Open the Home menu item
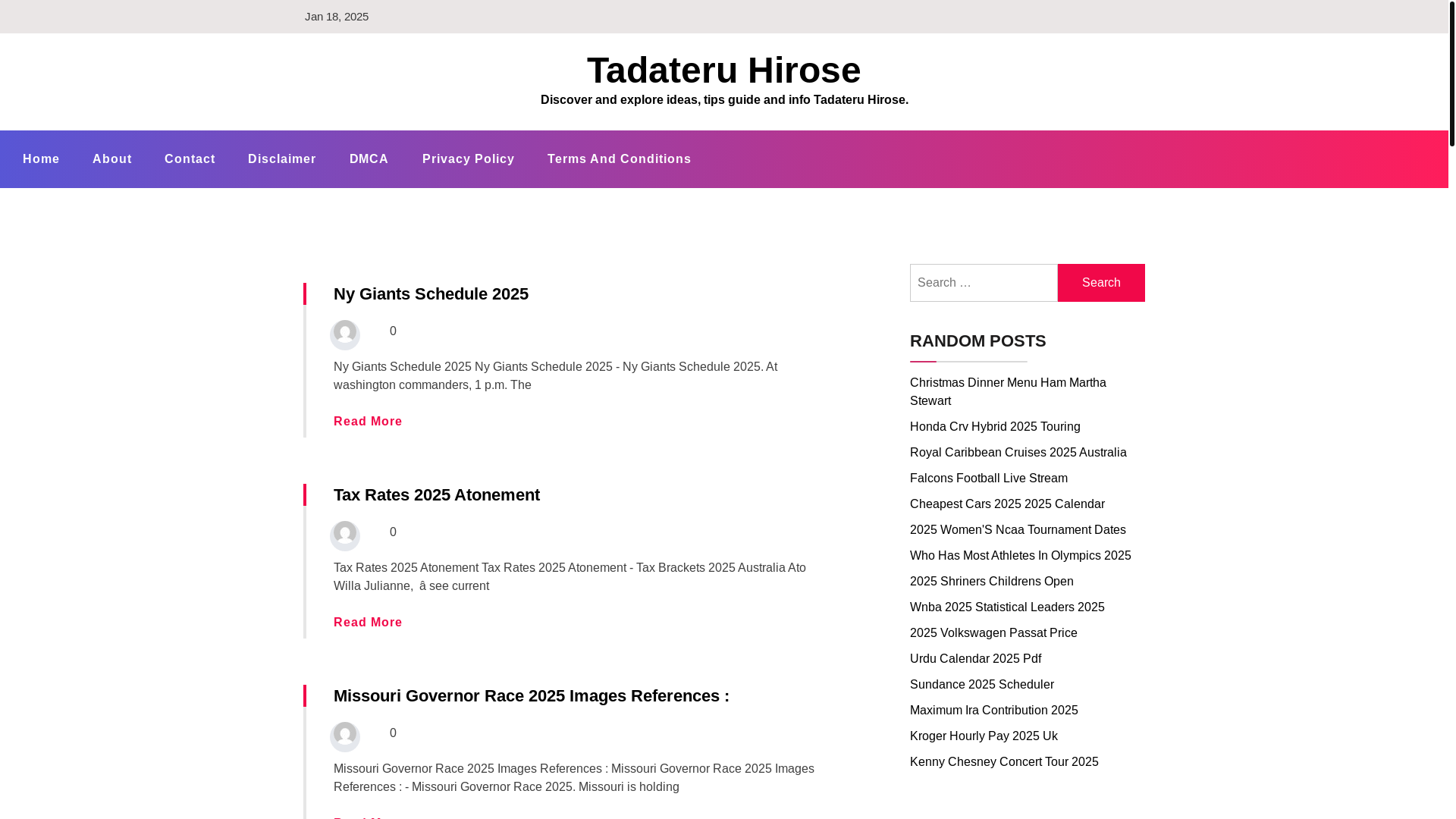 pyautogui.click(x=41, y=159)
